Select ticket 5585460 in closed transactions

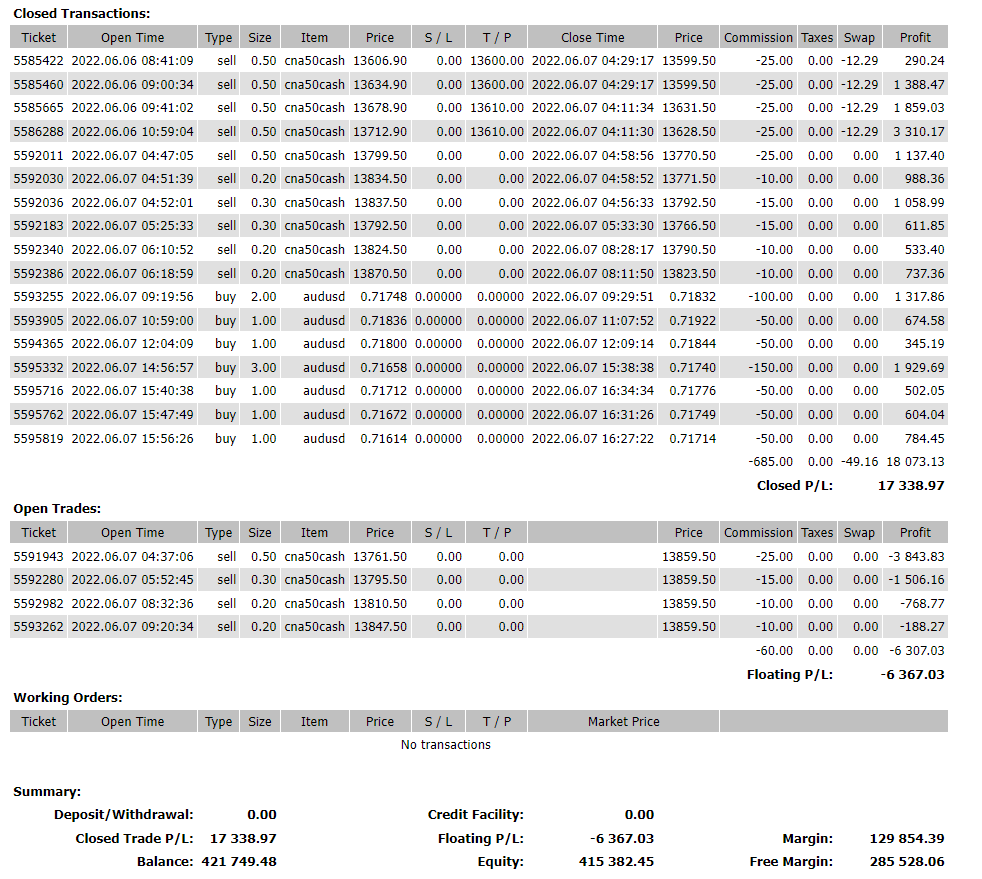click(38, 85)
